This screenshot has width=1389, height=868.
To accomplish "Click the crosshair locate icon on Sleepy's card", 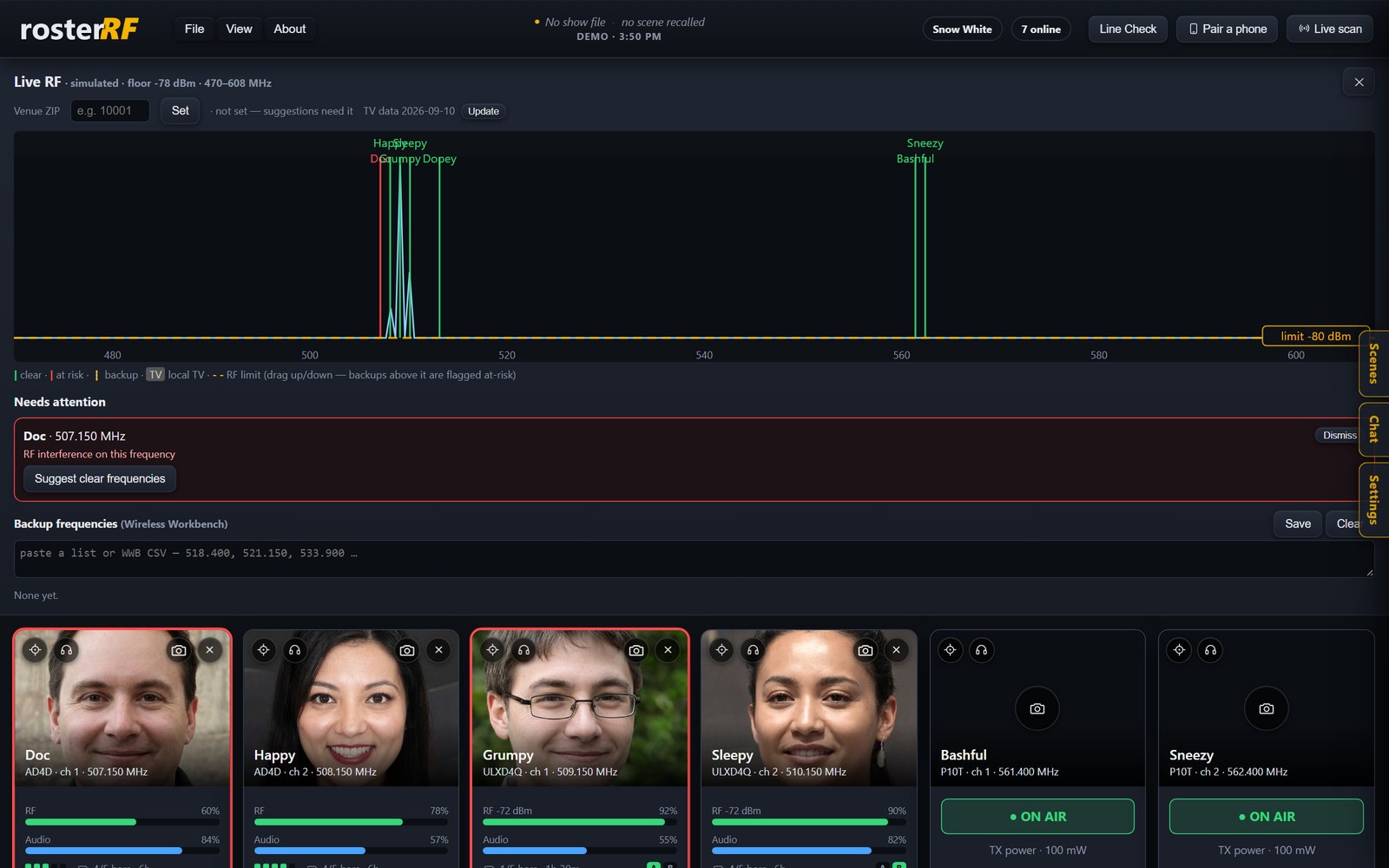I will tap(721, 650).
